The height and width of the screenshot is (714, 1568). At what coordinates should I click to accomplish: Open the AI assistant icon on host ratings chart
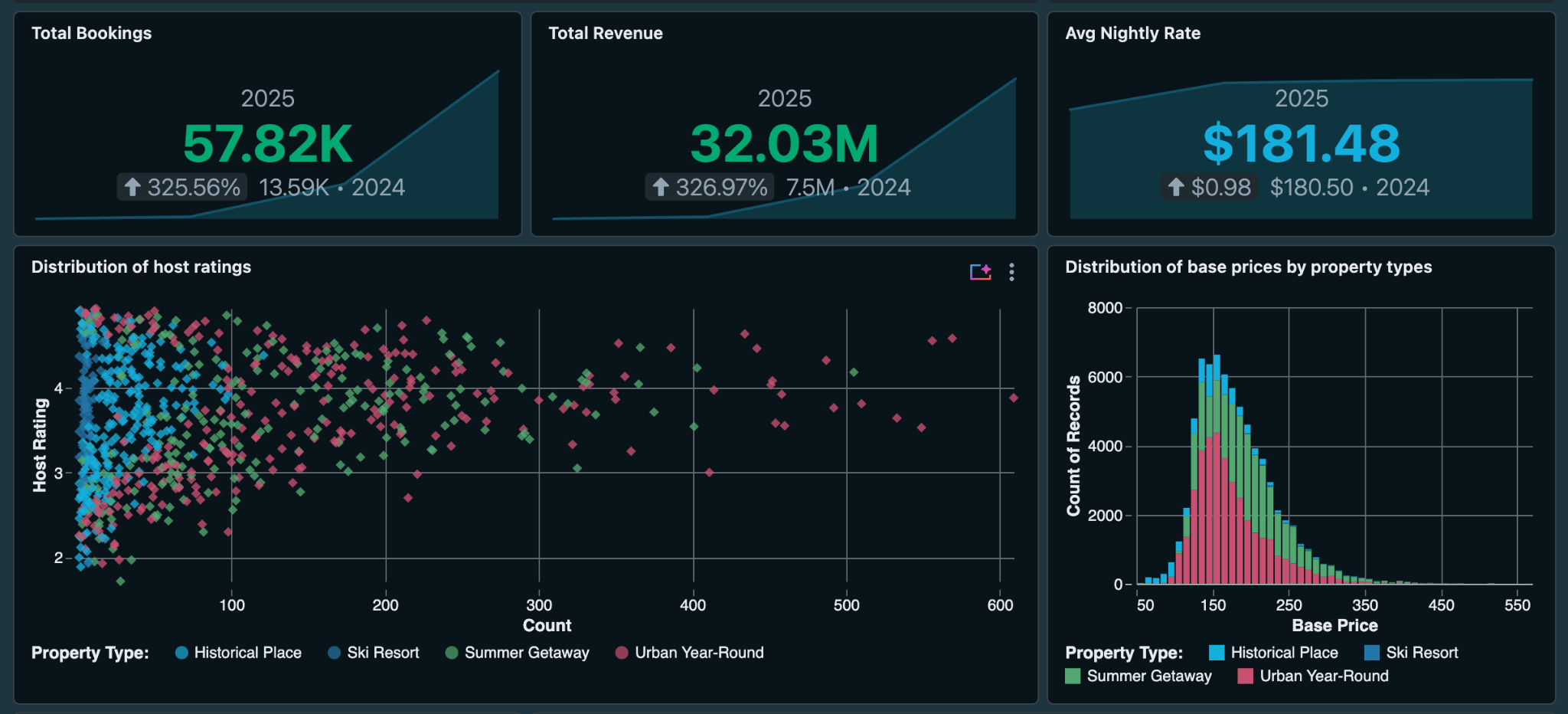[980, 272]
